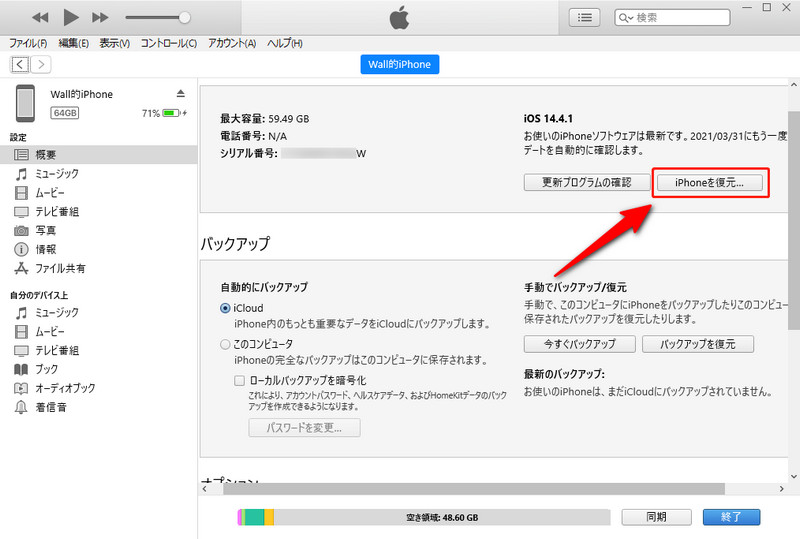Image resolution: width=800 pixels, height=539 pixels.
Task: Open the アカウント(A) menu
Action: [232, 43]
